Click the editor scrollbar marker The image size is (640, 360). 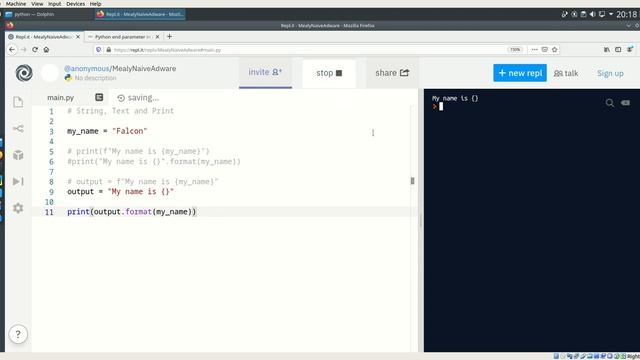coord(412,181)
